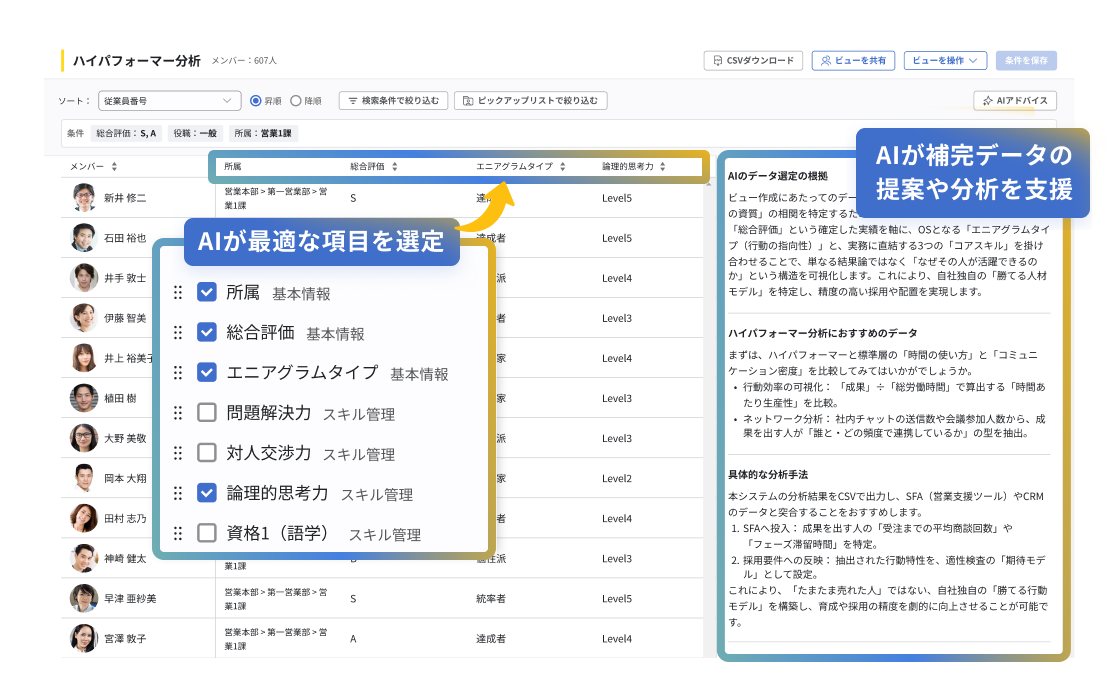This screenshot has height=700, width=1120.
Task: Expand the 従業員番号 sort dropdown
Action: pos(169,101)
